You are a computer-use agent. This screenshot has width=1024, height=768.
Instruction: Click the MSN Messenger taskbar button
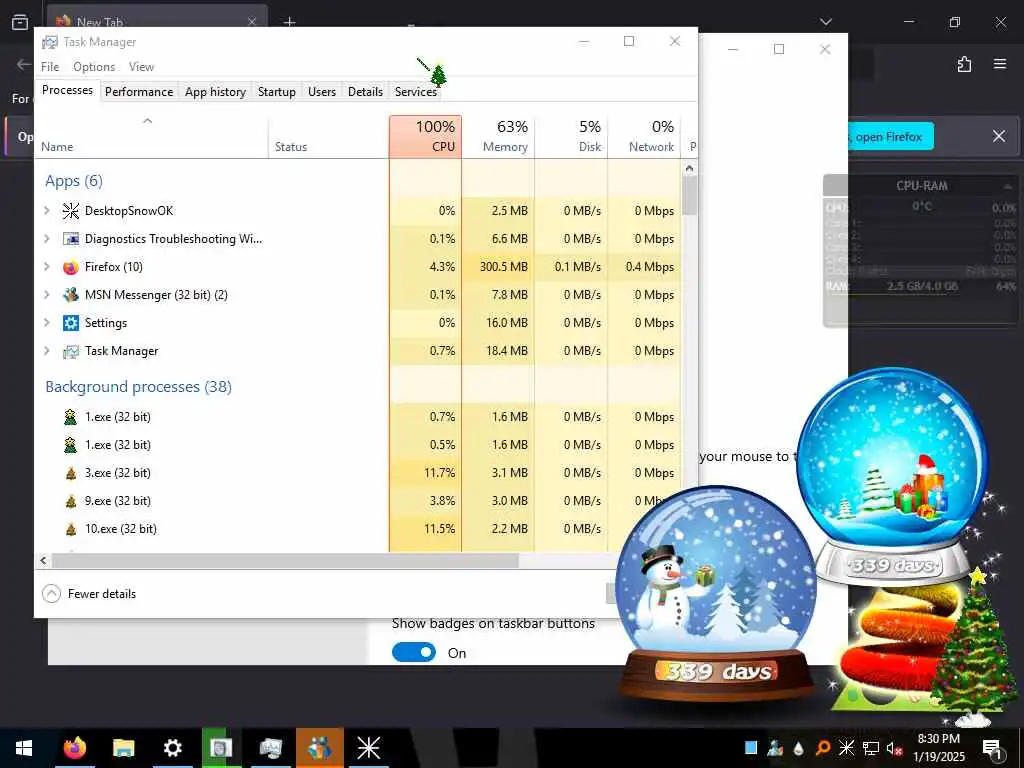[x=319, y=748]
